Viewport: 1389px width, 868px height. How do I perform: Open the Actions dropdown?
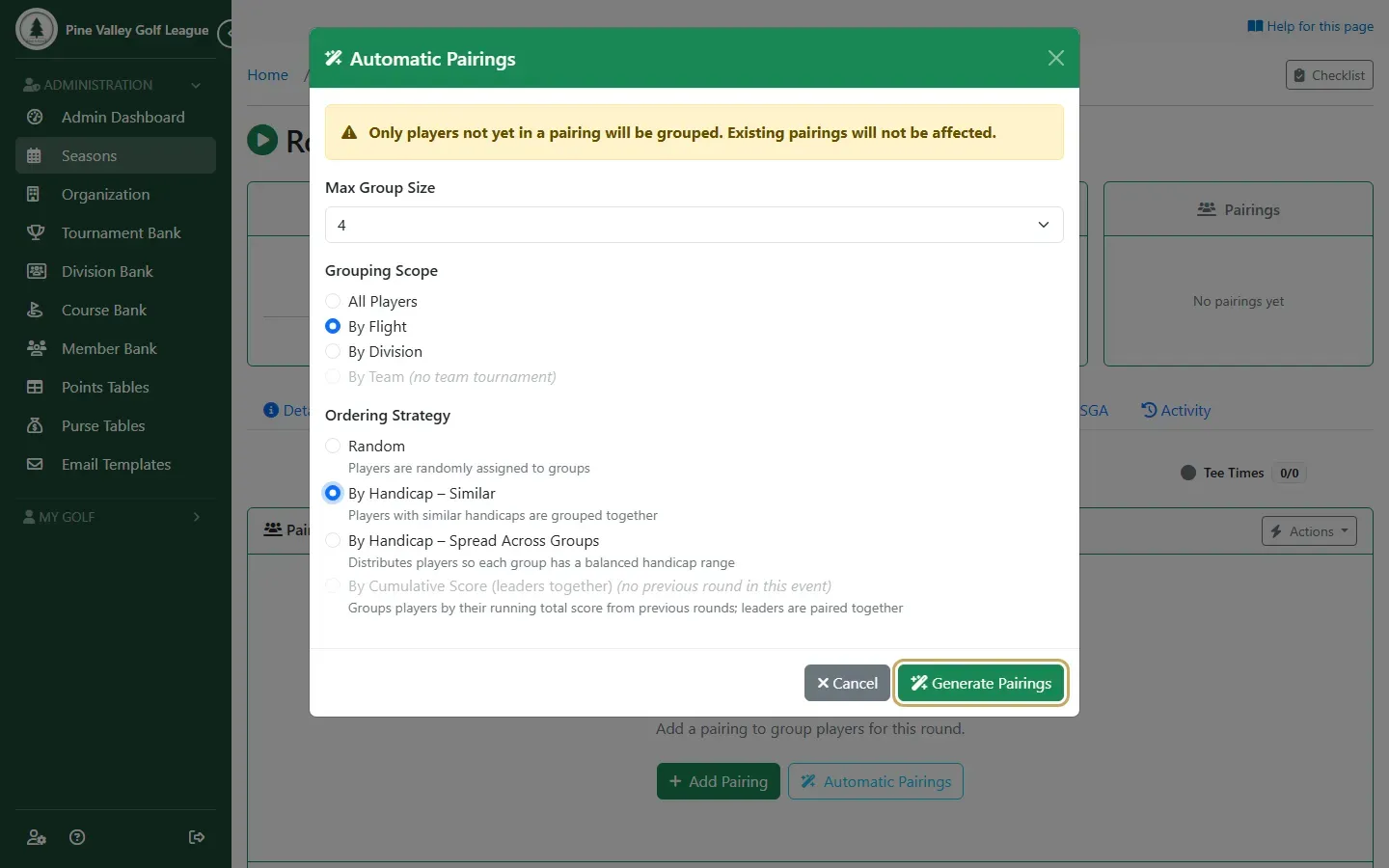pyautogui.click(x=1309, y=531)
